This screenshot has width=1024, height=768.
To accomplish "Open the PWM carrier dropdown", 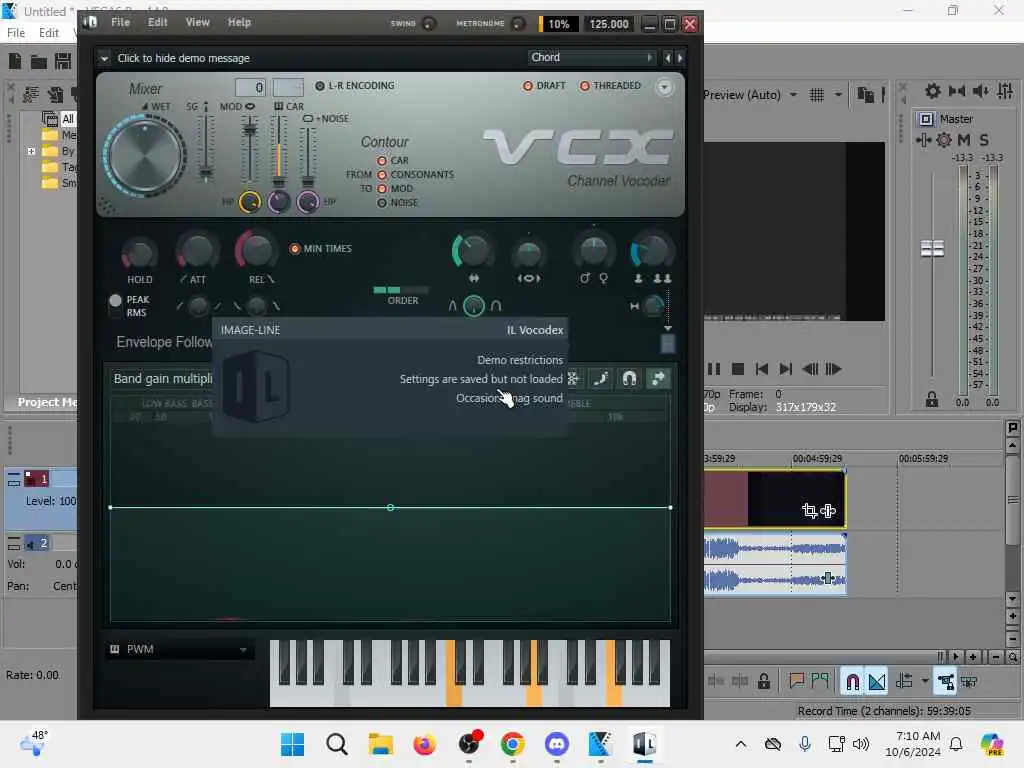I will (179, 649).
